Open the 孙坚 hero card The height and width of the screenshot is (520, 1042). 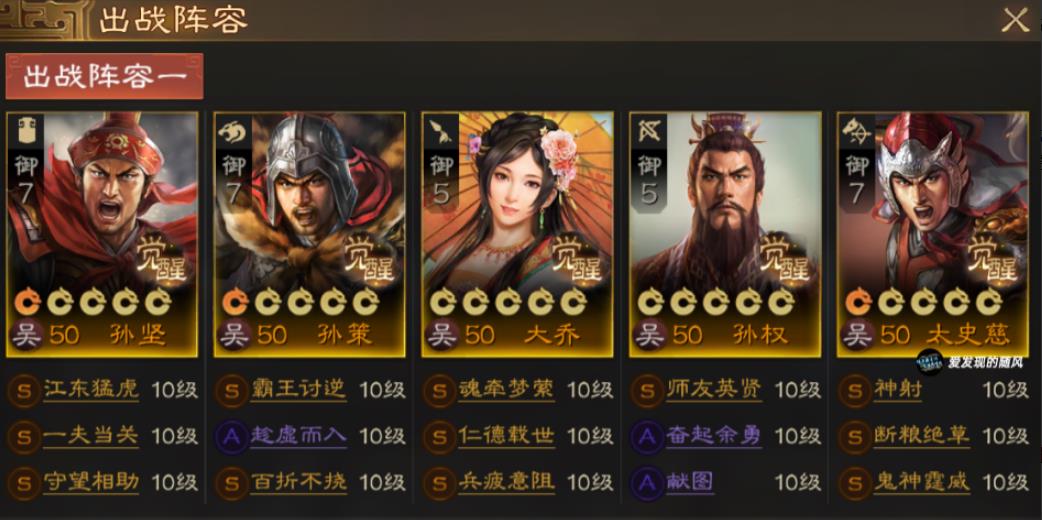(102, 234)
